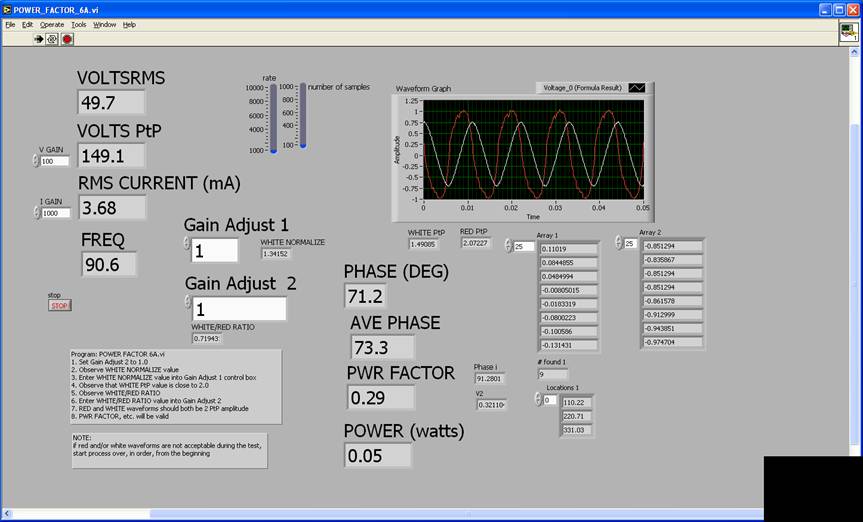
Task: Click the horizontal scrollbar thumb
Action: pyautogui.click(x=457, y=514)
